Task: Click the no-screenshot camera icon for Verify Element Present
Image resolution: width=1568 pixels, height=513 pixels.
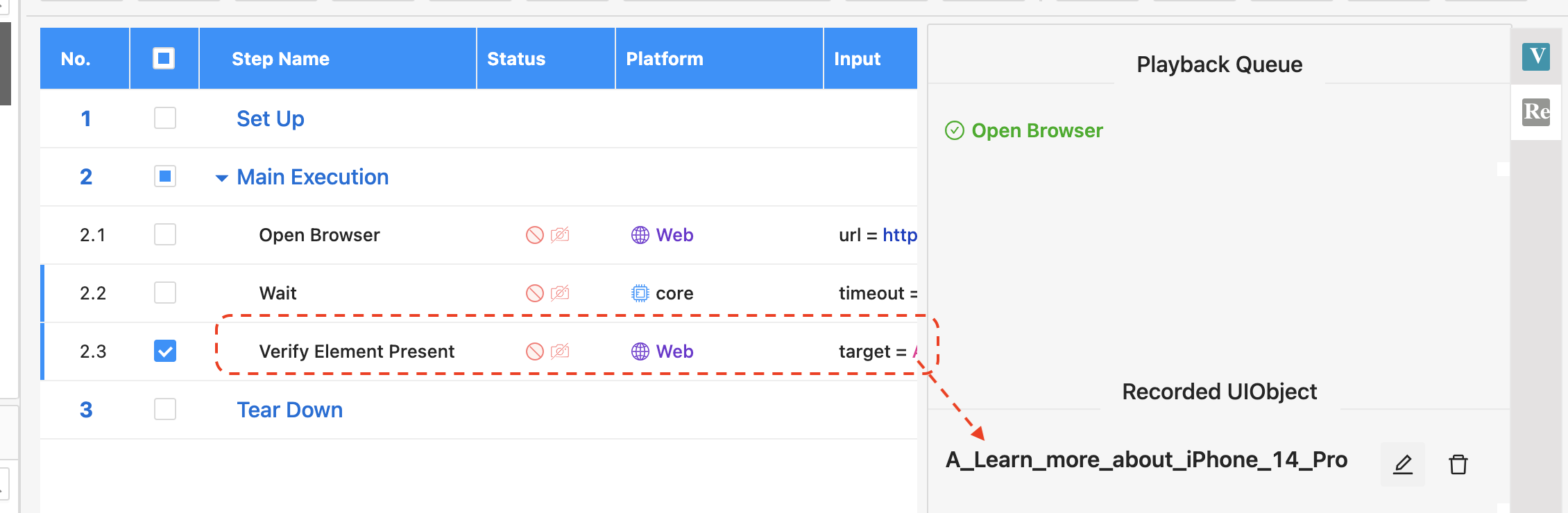Action: click(560, 351)
